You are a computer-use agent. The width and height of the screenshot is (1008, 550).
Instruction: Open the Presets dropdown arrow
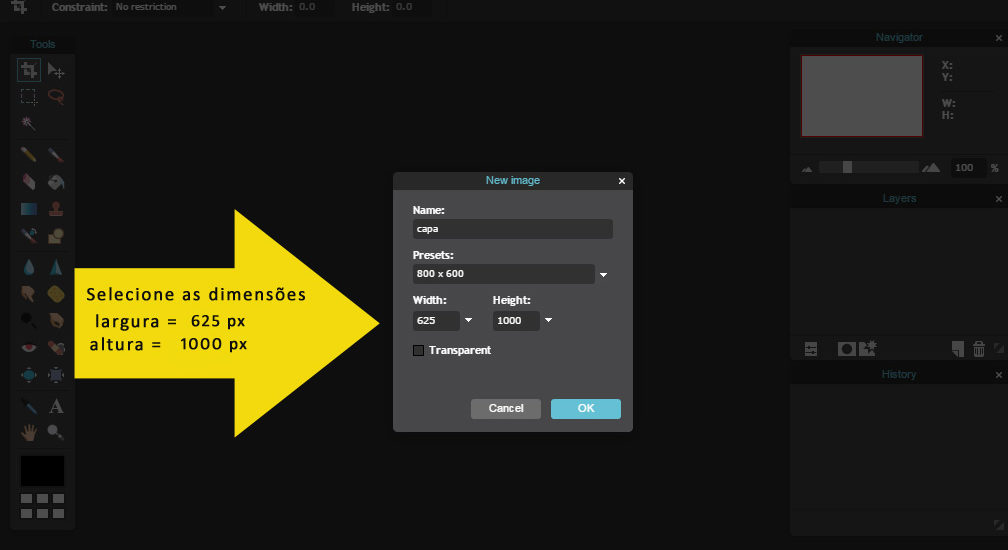(604, 274)
